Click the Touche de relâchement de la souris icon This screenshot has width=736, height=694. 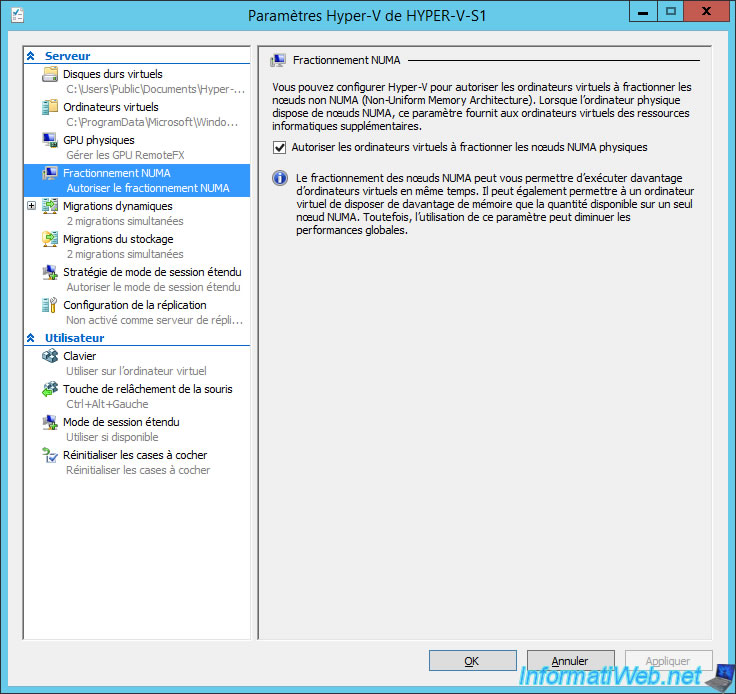click(x=50, y=389)
